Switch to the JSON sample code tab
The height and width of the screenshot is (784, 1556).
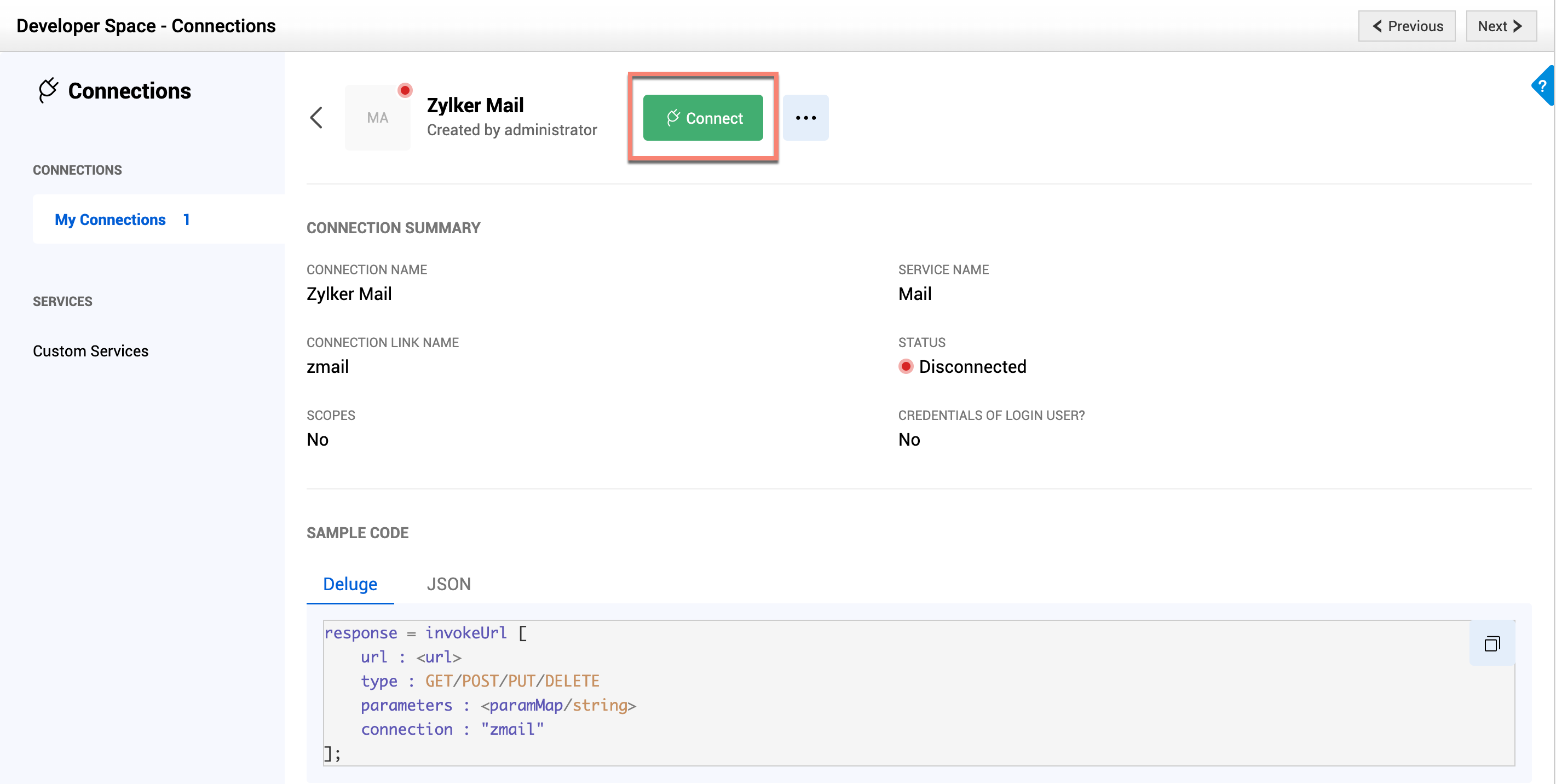pyautogui.click(x=448, y=584)
